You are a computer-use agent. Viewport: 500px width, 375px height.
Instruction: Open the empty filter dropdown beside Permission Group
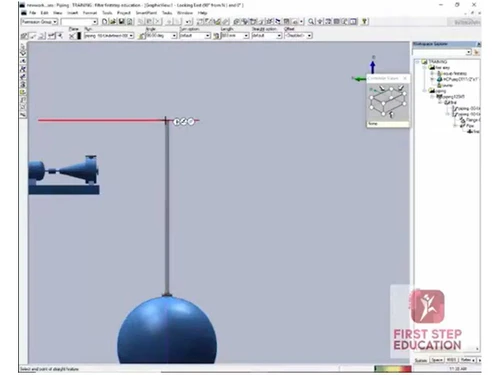[x=79, y=22]
